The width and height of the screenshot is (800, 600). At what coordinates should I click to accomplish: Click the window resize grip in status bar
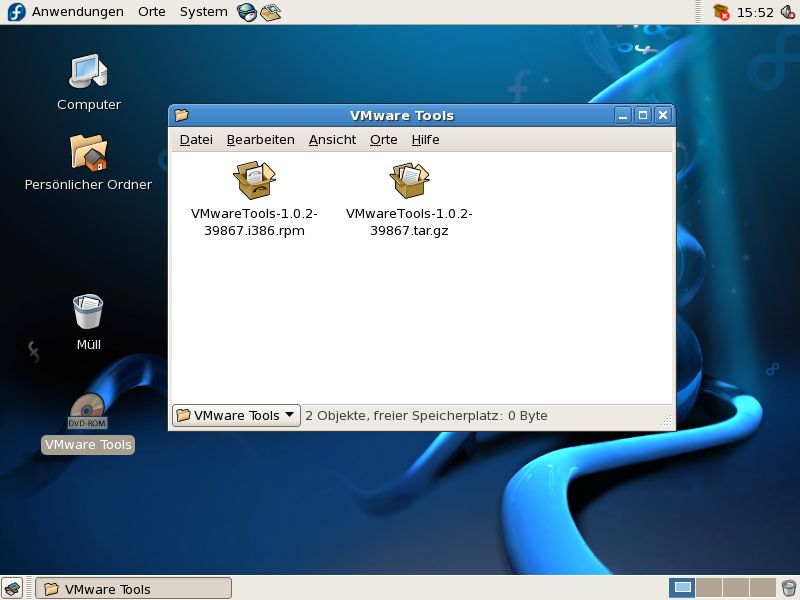click(666, 420)
